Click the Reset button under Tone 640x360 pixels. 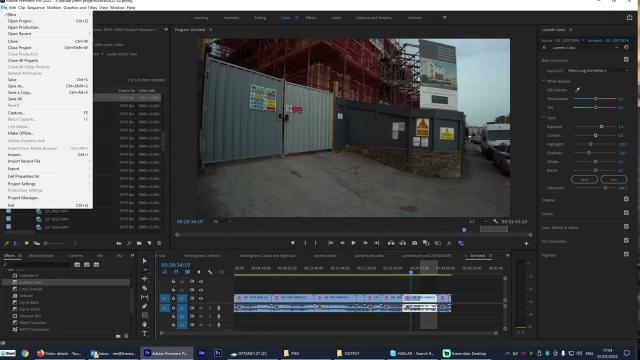point(584,179)
